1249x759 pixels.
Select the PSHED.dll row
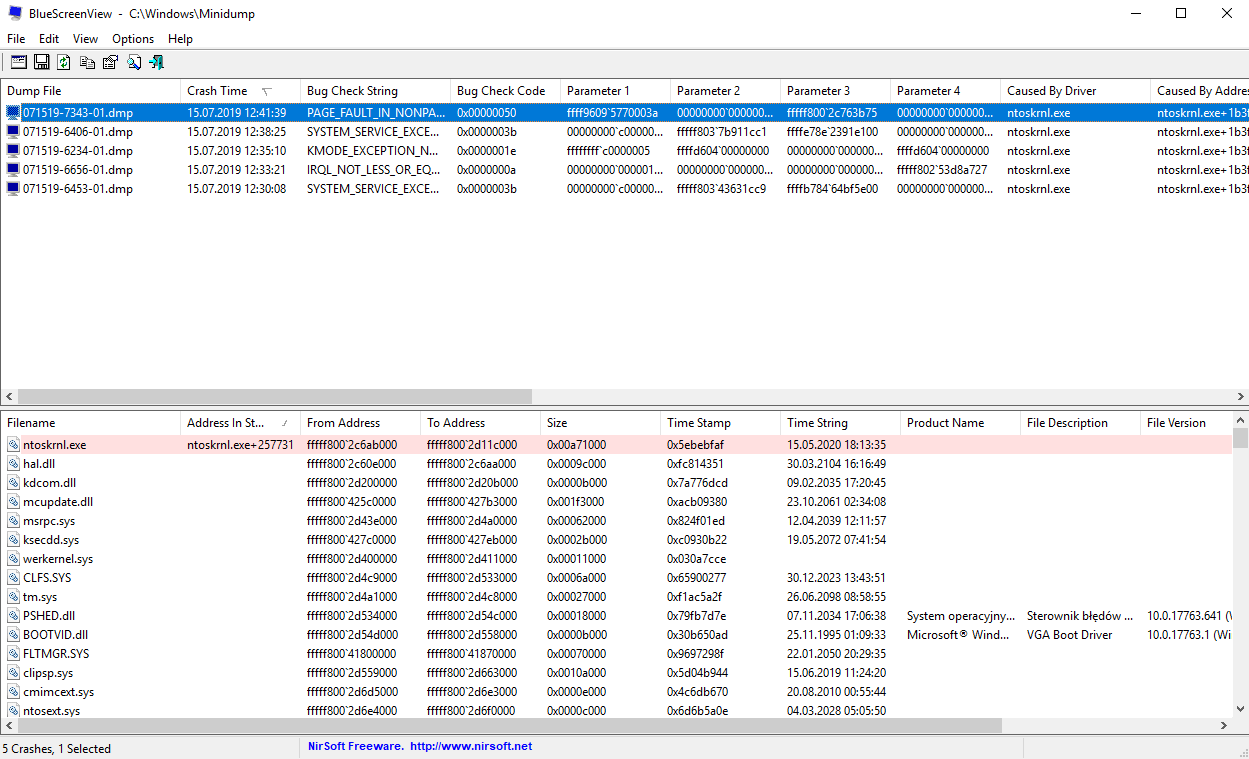pos(616,616)
